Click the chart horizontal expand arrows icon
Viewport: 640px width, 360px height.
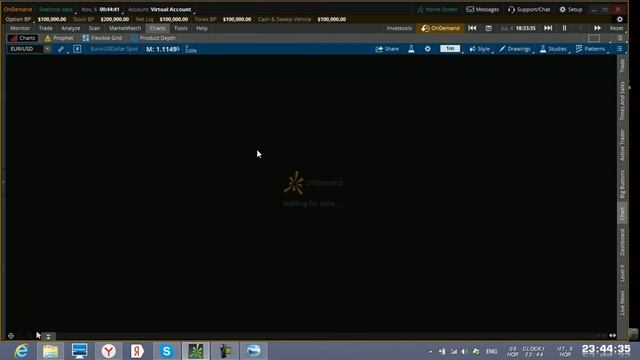coord(613,336)
